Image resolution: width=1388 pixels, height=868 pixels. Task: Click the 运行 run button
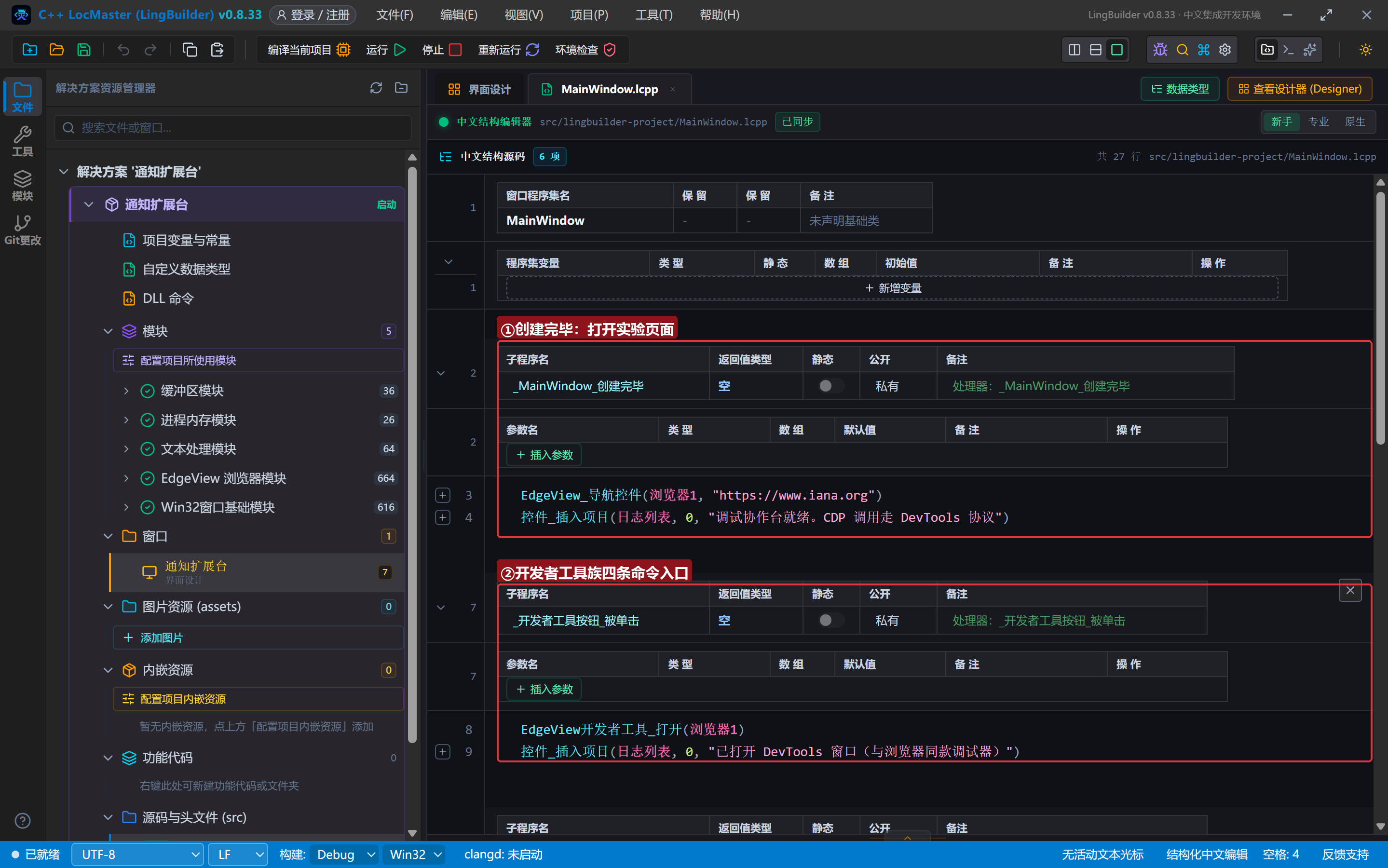386,50
